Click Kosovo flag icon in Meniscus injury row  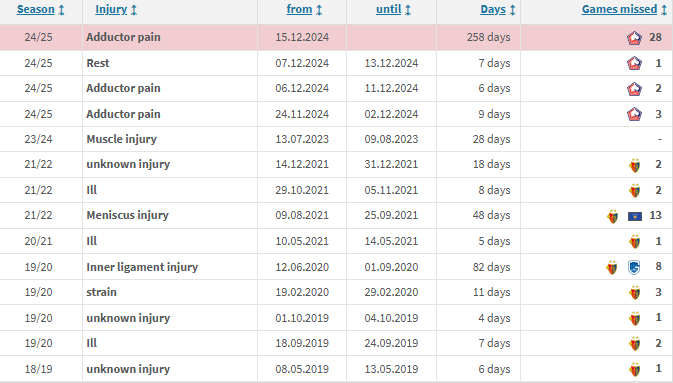point(635,216)
